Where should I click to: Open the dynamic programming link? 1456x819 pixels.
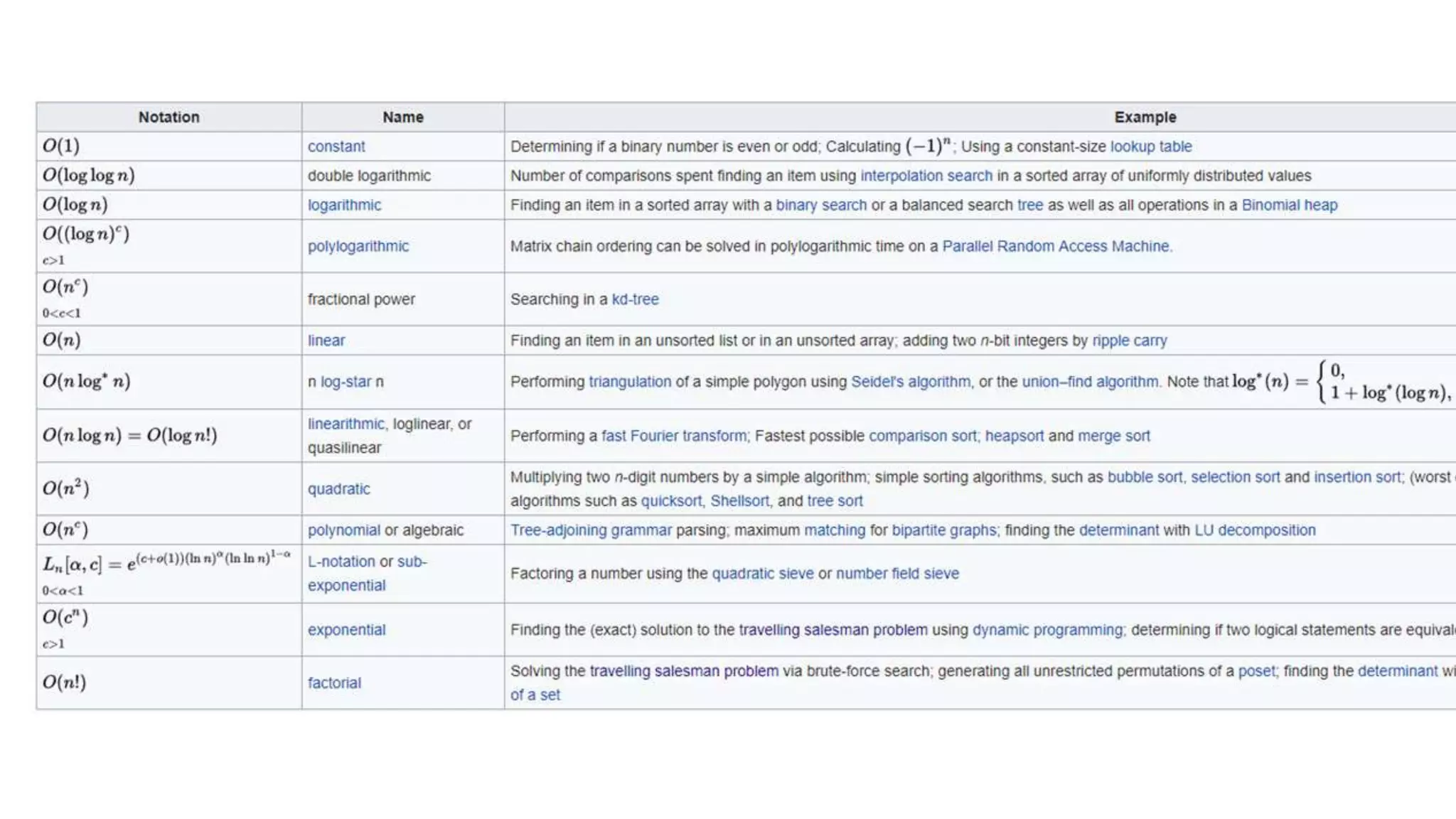click(1046, 630)
